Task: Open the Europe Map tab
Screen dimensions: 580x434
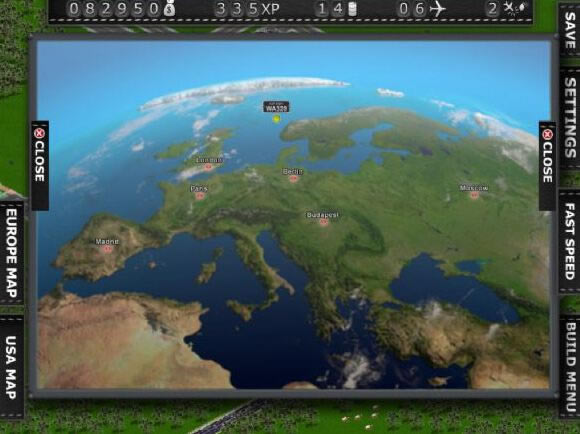Action: (x=11, y=253)
